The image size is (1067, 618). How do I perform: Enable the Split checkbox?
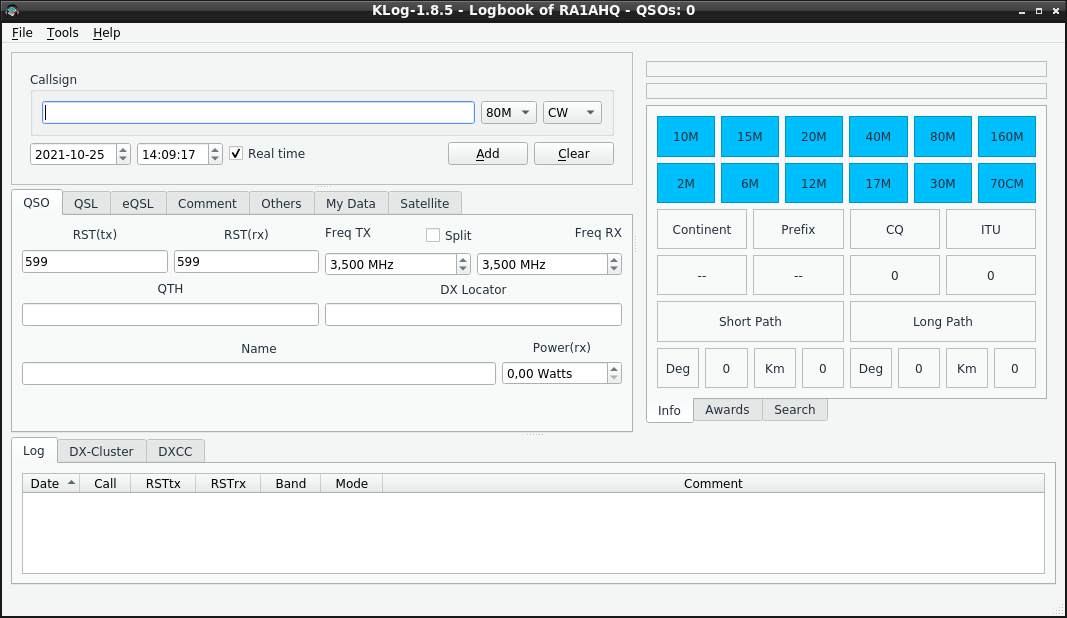pyautogui.click(x=433, y=235)
